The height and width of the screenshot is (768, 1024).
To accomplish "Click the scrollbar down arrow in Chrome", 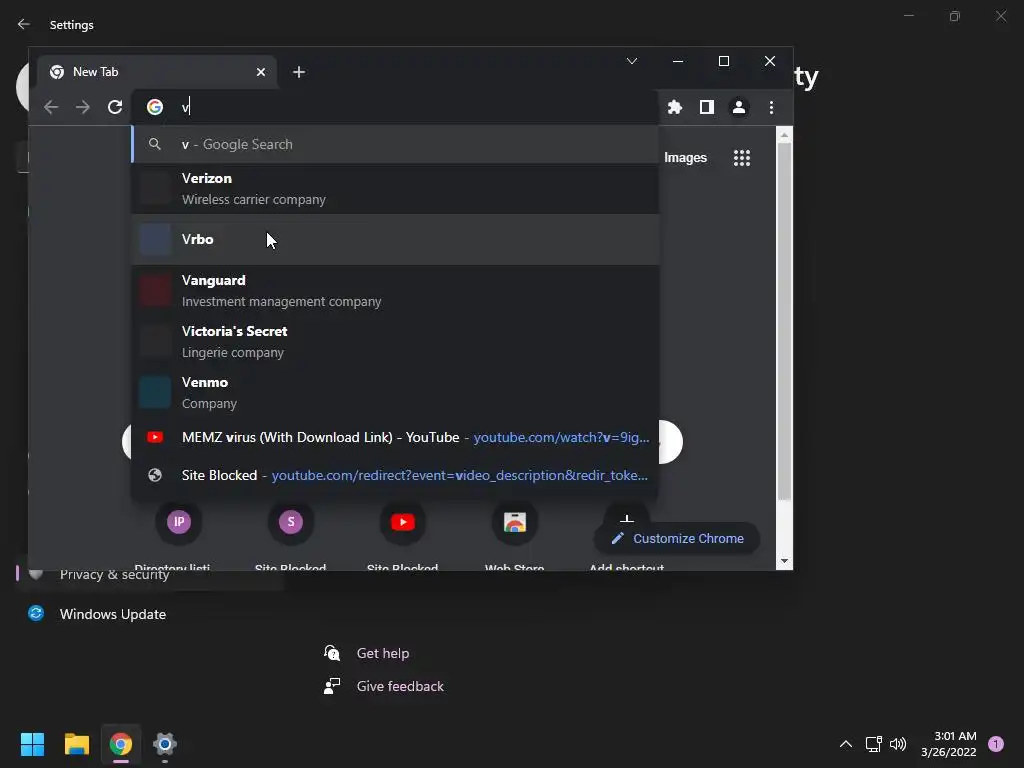I will 784,561.
